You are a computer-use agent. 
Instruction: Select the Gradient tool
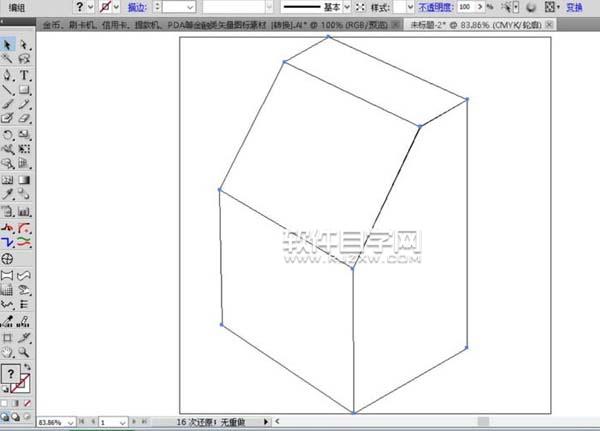24,180
